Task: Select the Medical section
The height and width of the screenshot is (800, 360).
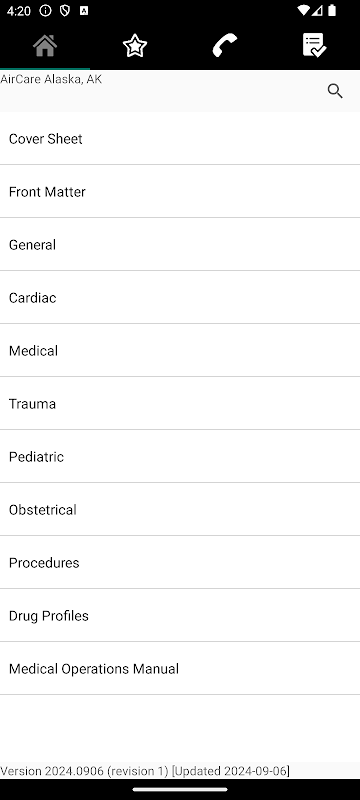Action: coord(180,351)
